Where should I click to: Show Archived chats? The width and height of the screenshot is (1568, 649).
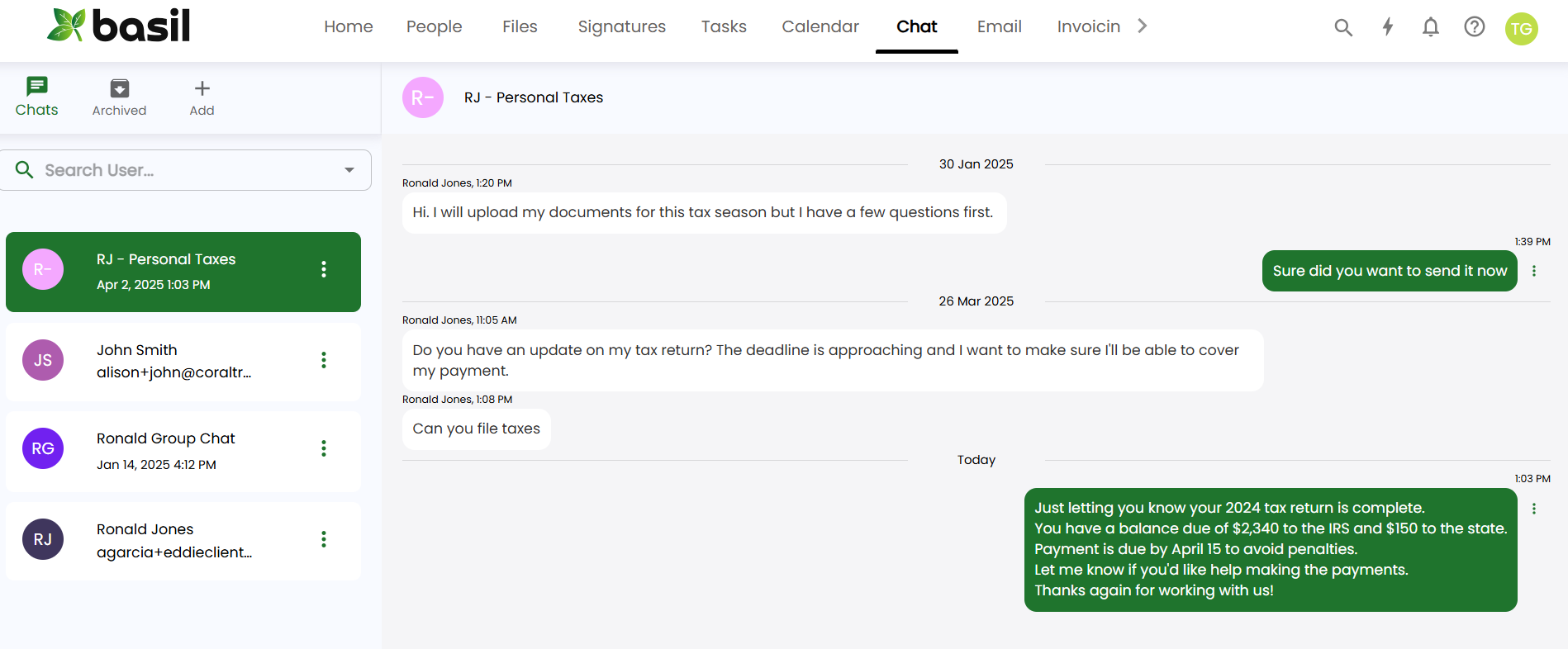point(119,97)
